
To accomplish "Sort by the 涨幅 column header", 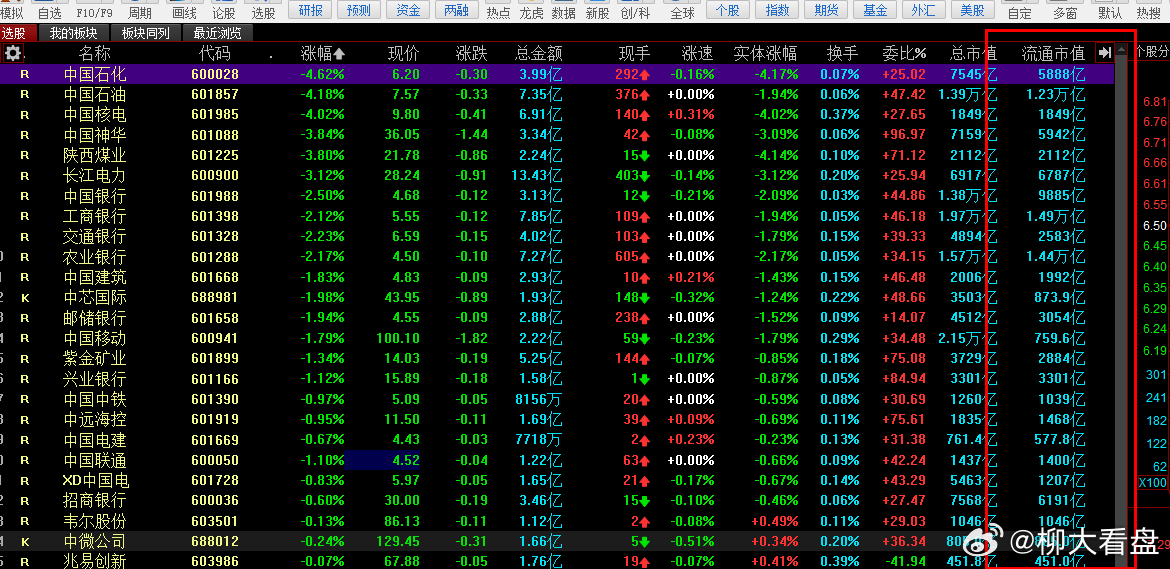I will [322, 53].
